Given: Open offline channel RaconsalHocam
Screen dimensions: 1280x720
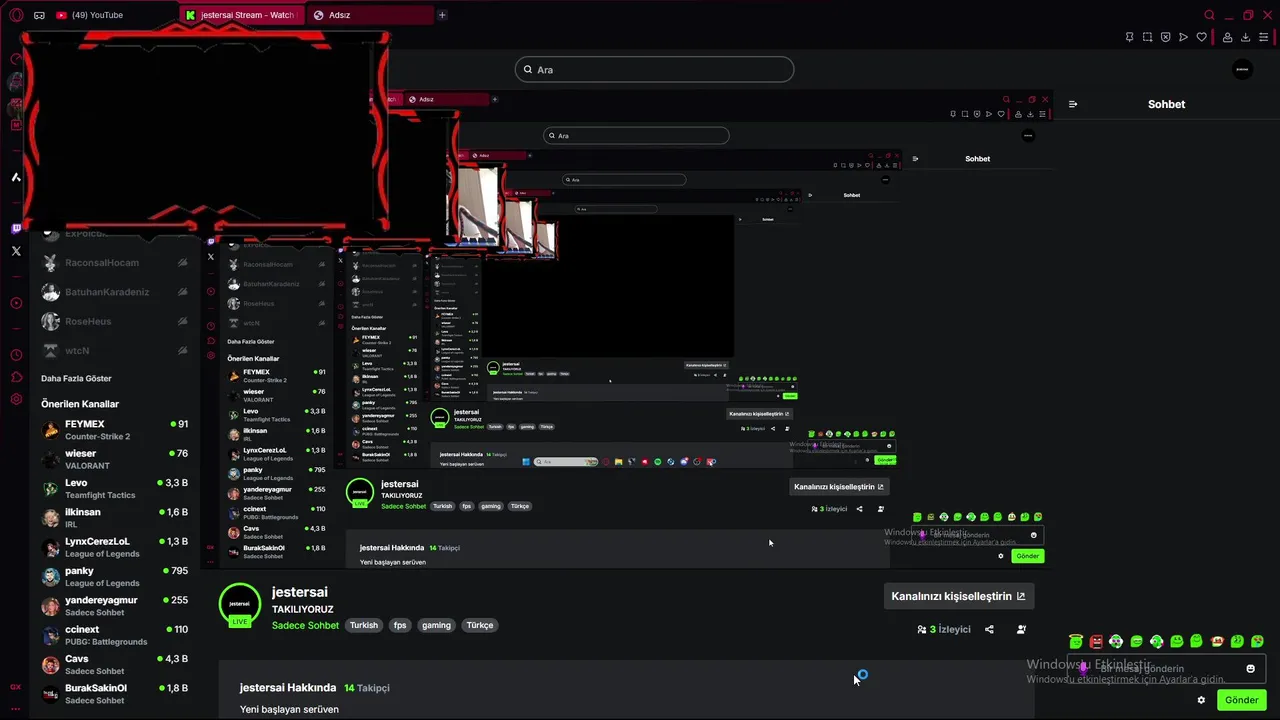Looking at the screenshot, I should point(114,263).
